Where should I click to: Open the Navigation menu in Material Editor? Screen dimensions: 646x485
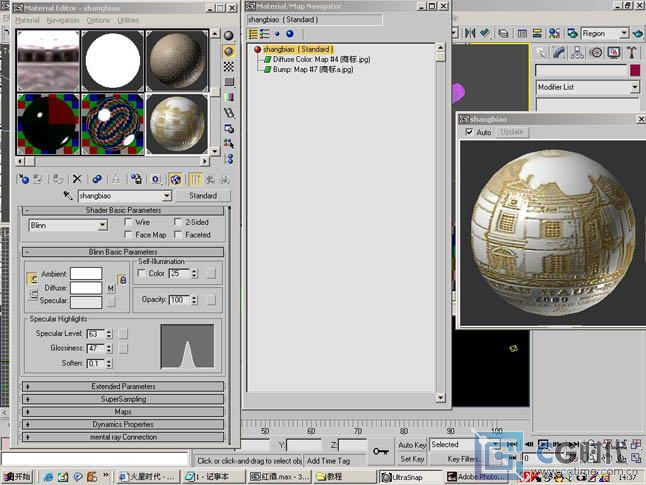pyautogui.click(x=62, y=20)
